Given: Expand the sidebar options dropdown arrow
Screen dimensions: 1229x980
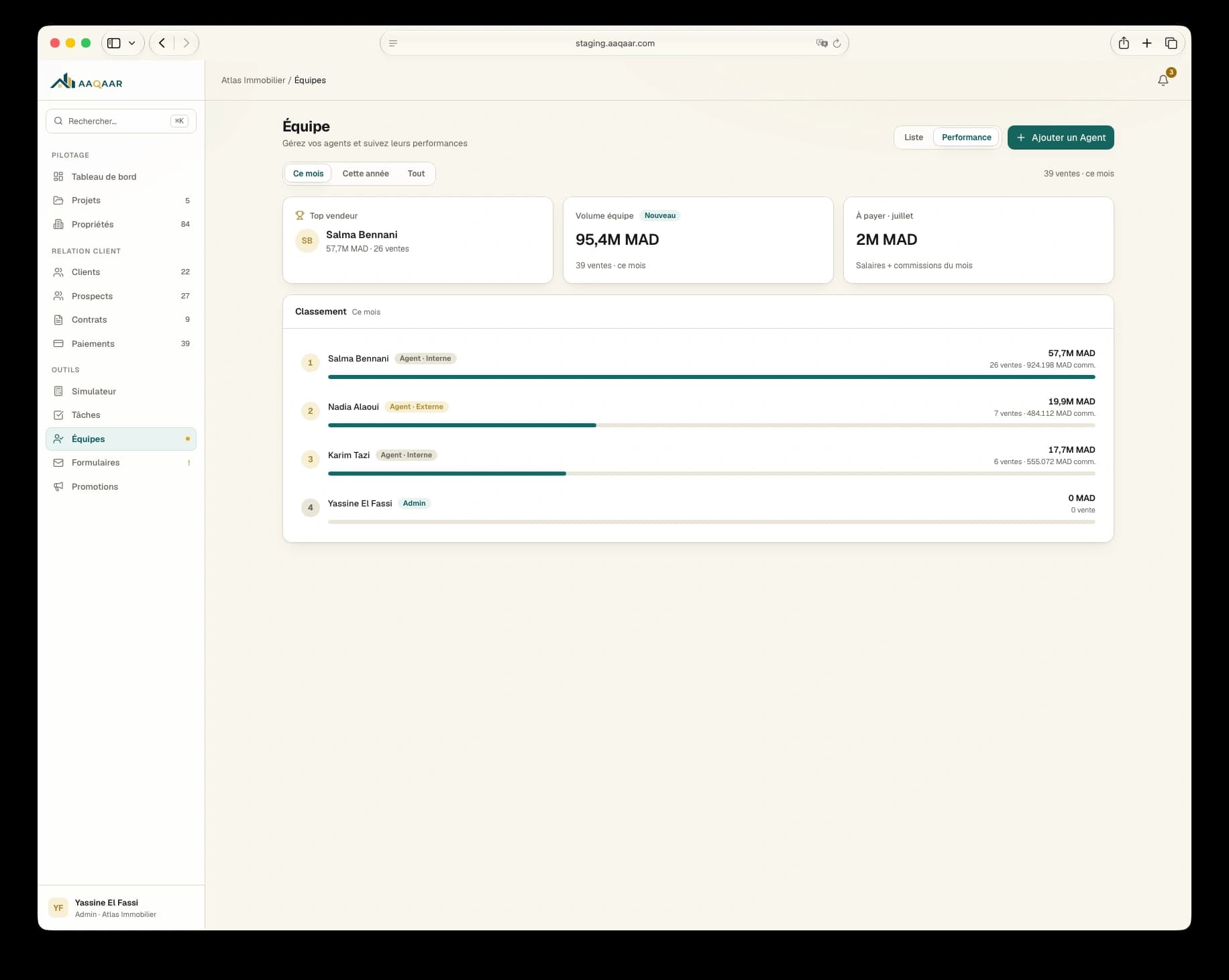Looking at the screenshot, I should click(132, 43).
